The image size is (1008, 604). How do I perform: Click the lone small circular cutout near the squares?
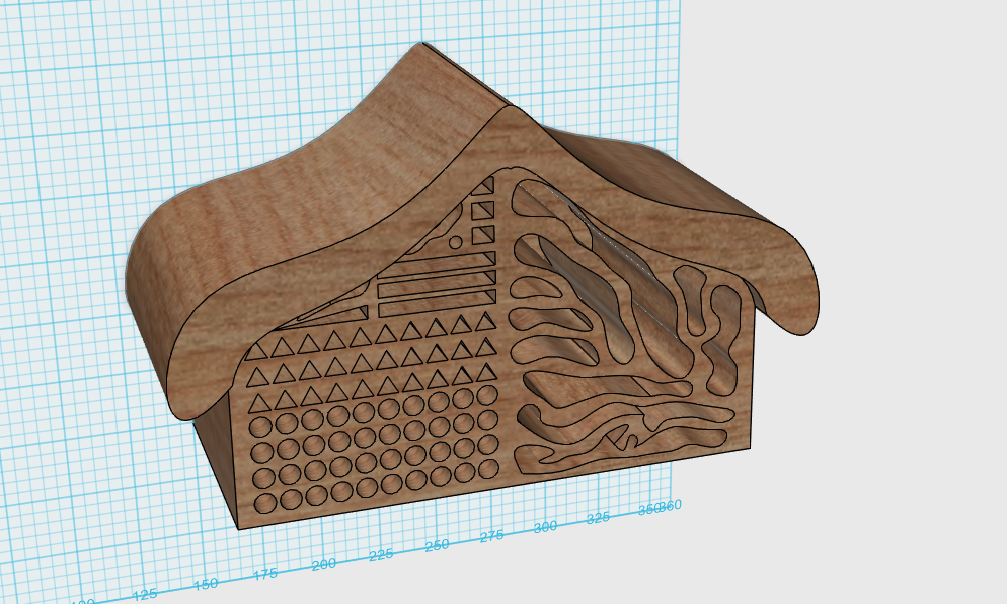tap(455, 242)
